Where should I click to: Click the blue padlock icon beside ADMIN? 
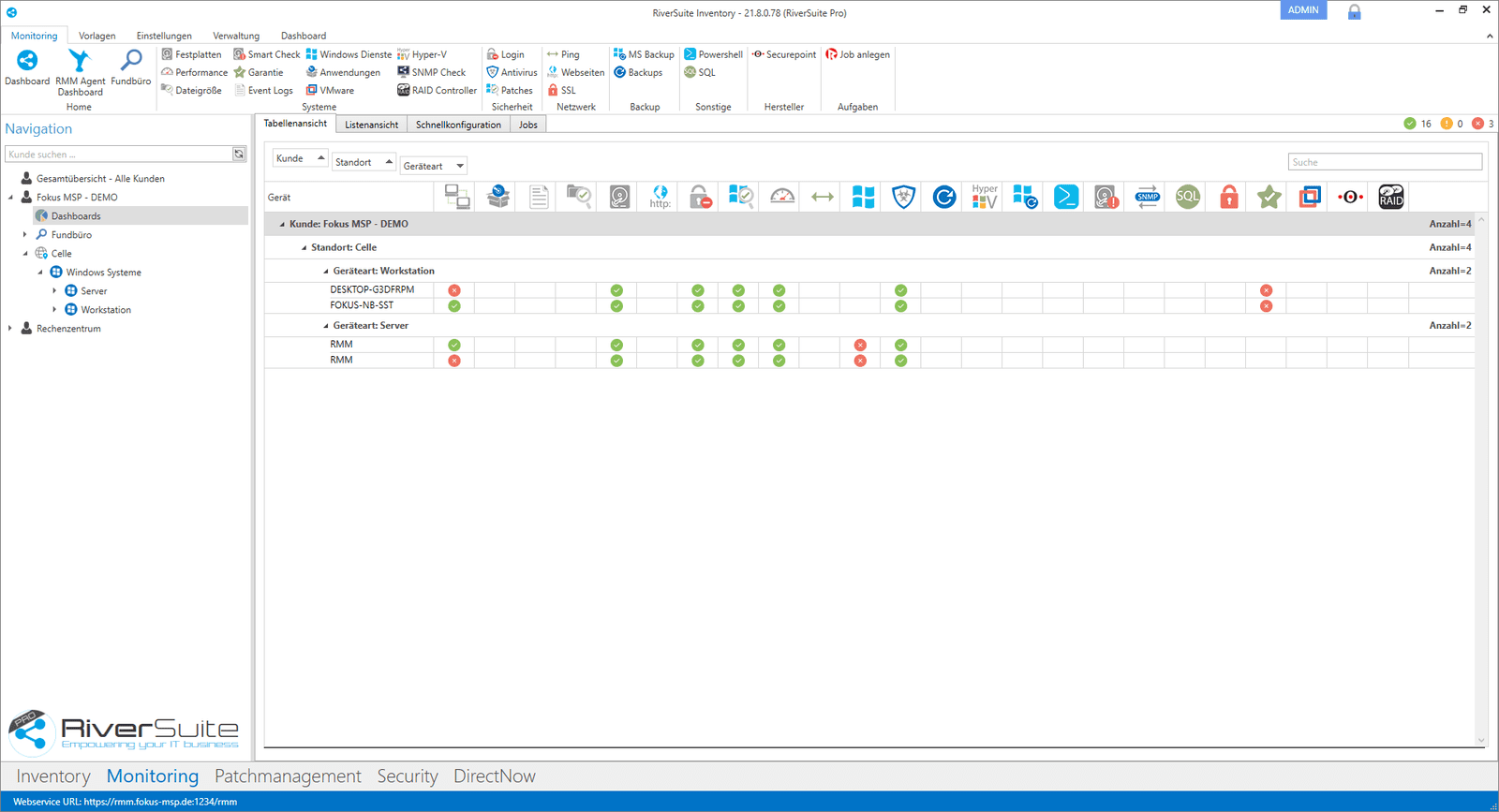click(x=1354, y=12)
